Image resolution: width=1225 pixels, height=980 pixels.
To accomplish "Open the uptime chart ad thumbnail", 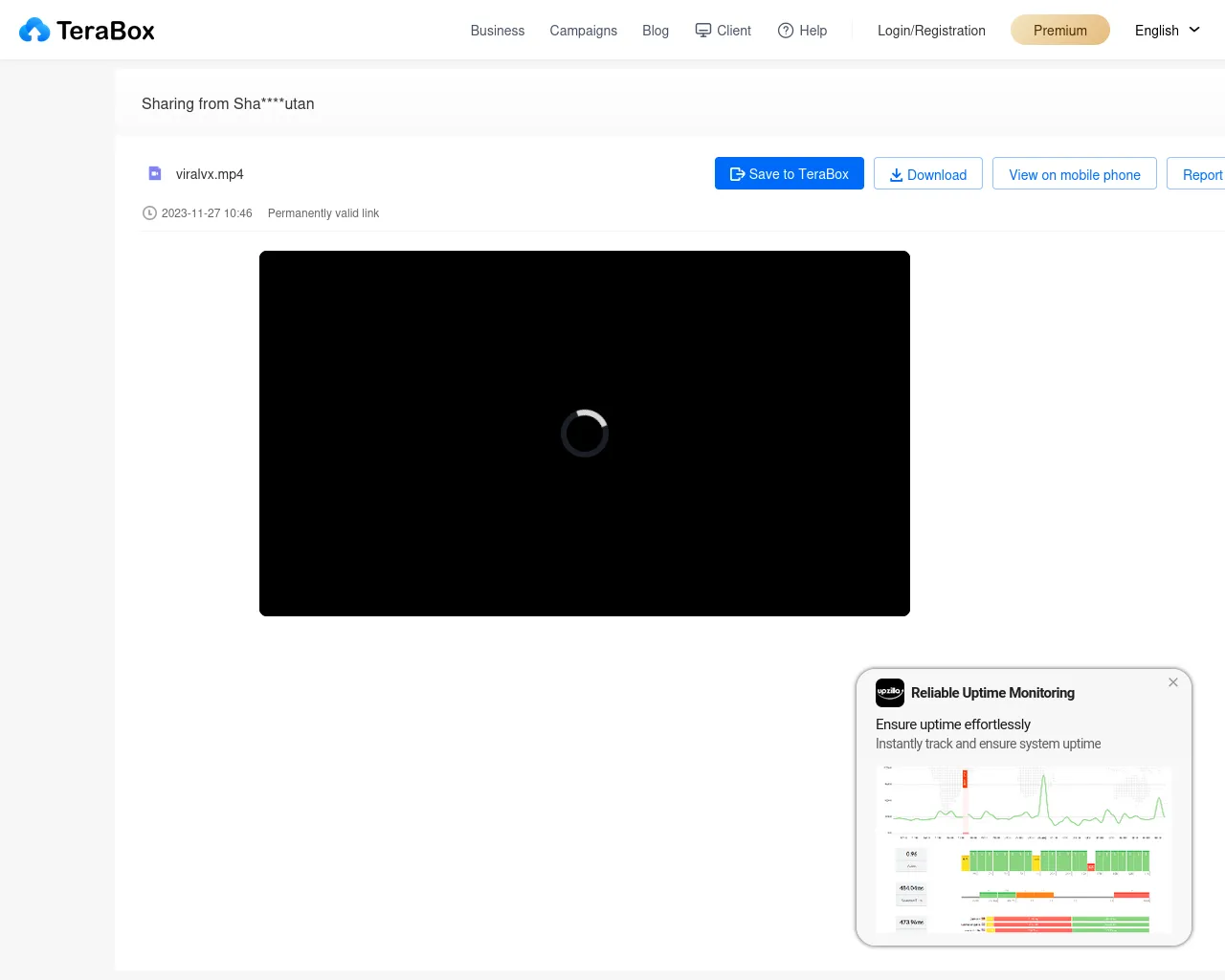I will tap(1024, 848).
